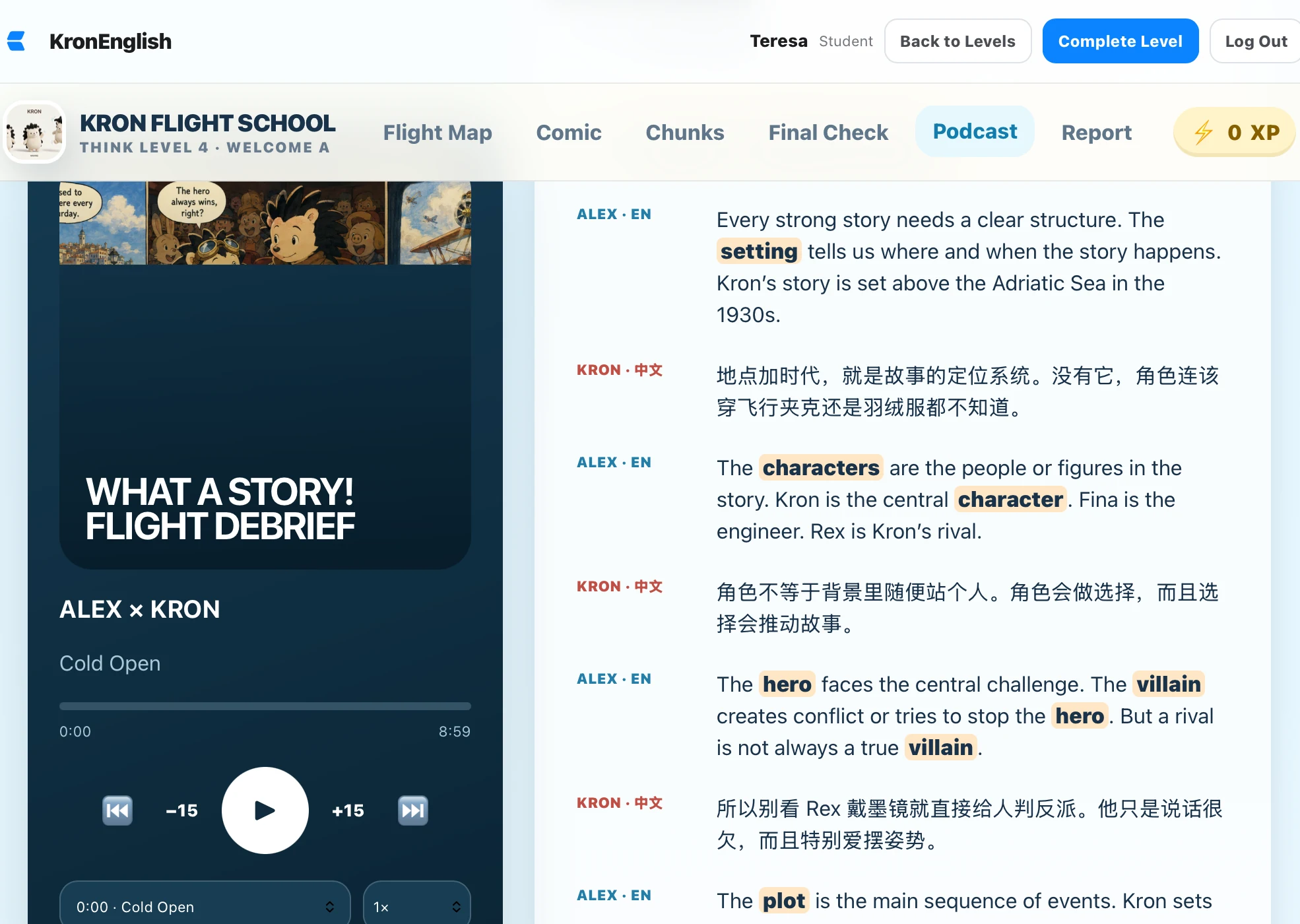Switch to the Flight Map tab
The height and width of the screenshot is (924, 1300).
coord(438,132)
